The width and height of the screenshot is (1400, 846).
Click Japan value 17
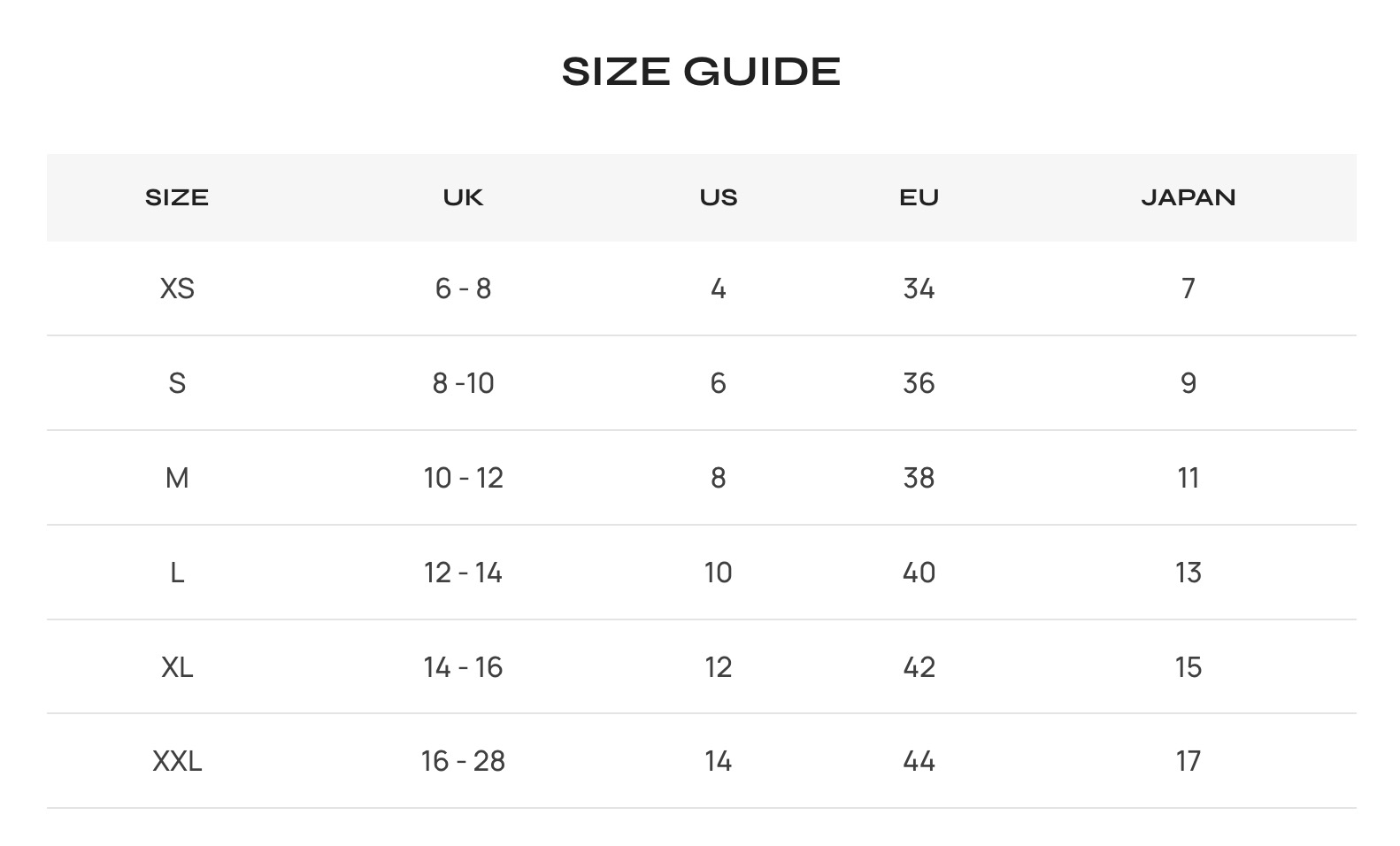[1188, 761]
